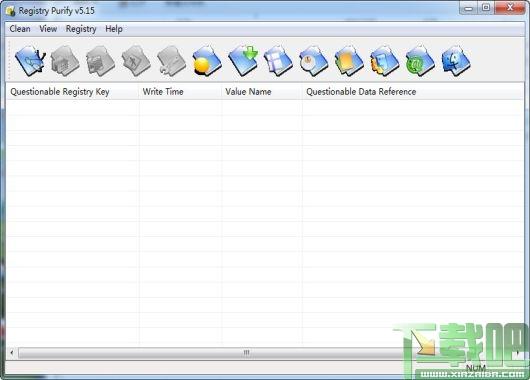Click the first blue folder icon with black arrows
530x380 pixels.
click(x=30, y=61)
